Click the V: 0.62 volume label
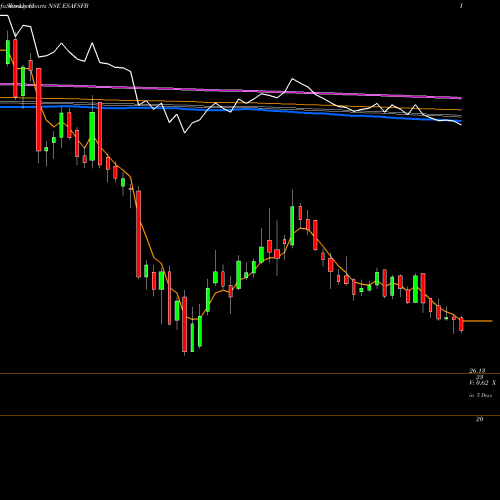This screenshot has height=500, width=500. click(x=479, y=383)
